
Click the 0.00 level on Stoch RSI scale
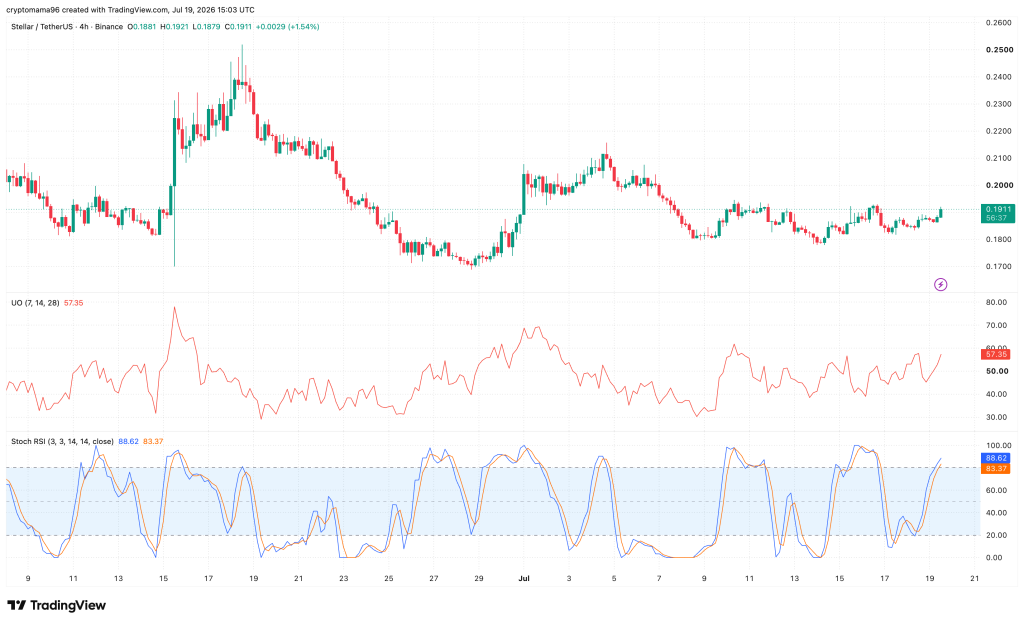tap(995, 558)
